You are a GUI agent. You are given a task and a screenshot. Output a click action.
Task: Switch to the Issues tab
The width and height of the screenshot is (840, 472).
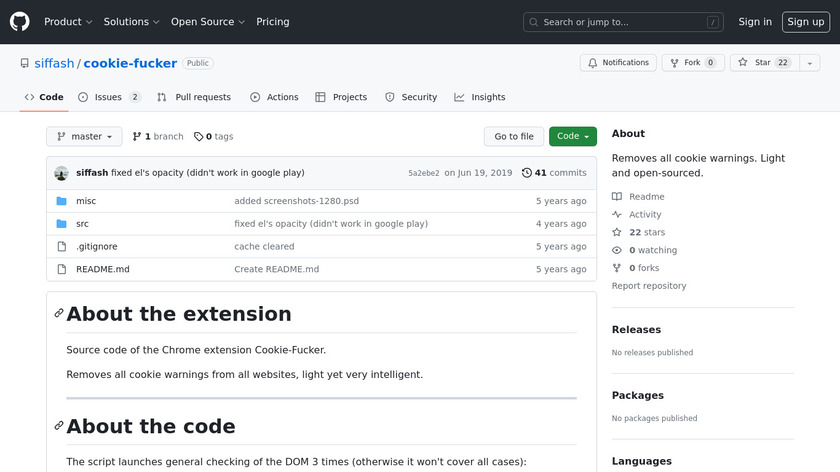pyautogui.click(x=108, y=97)
